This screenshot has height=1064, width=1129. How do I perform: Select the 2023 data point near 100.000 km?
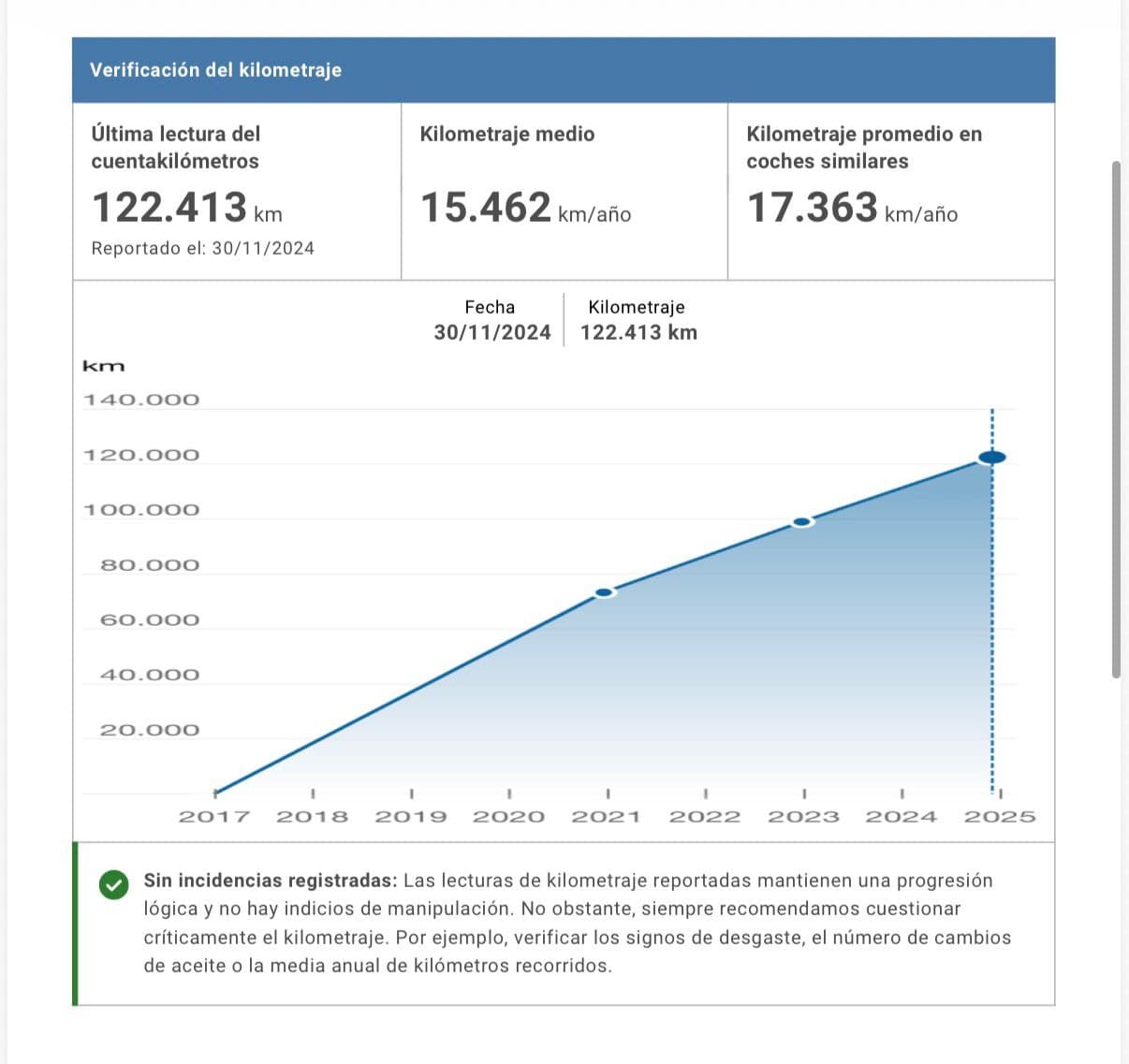[801, 522]
